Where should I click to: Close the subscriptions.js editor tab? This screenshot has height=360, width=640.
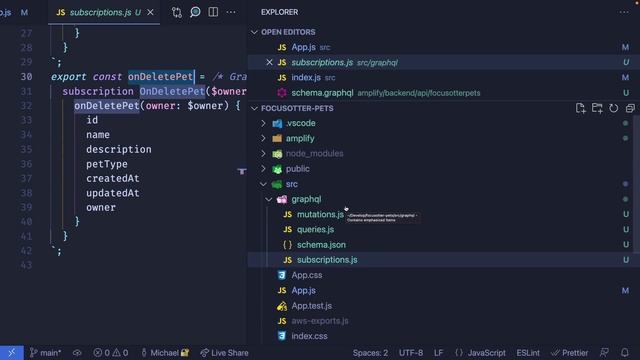(150, 12)
